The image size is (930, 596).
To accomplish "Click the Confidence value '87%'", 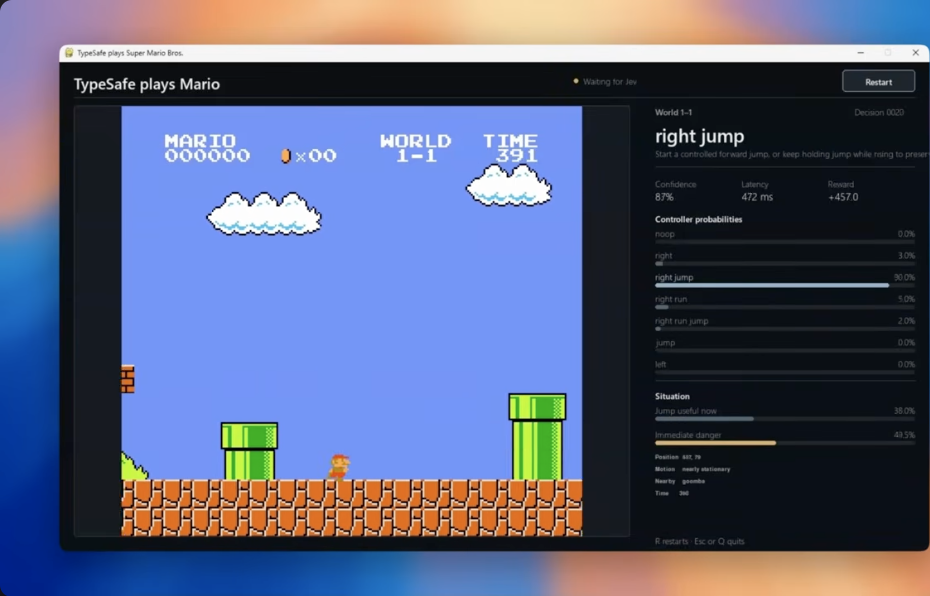I will point(664,197).
